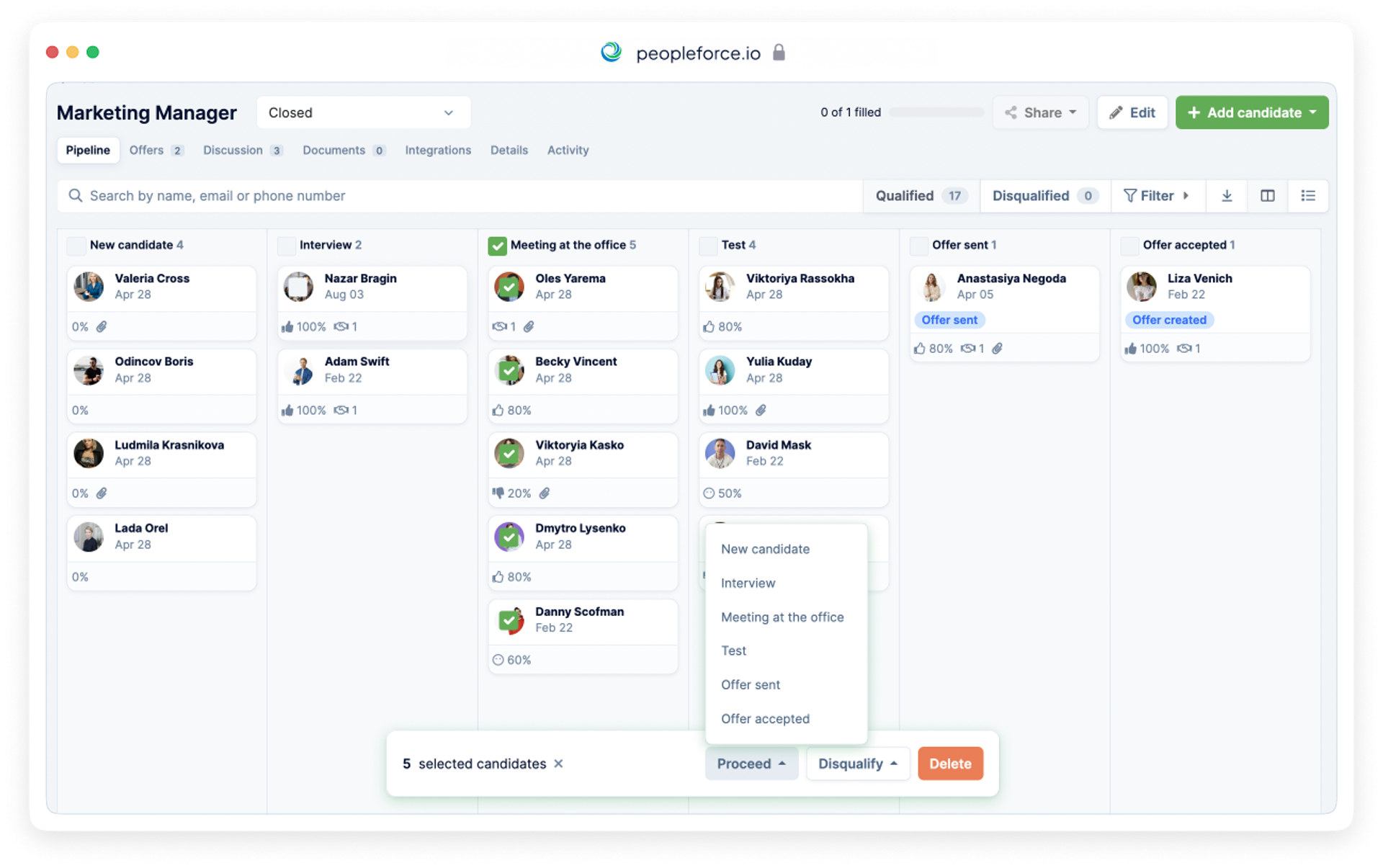
Task: Click thumbs up icon on Liza Venich card
Action: coord(1130,349)
